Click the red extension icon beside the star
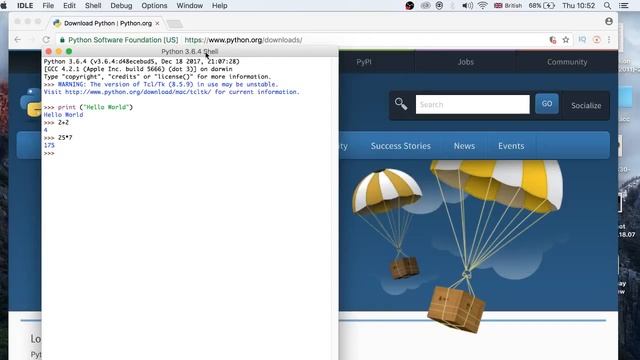This screenshot has width=640, height=360. coord(553,40)
